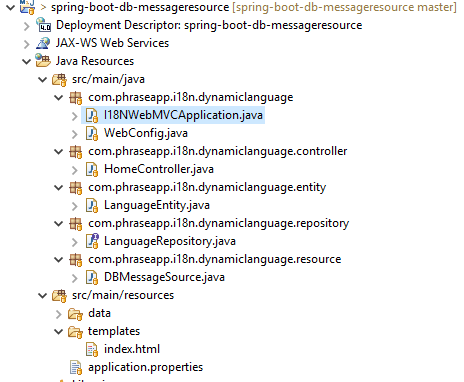Select the project name 'spring-boot-db-messageresource'
Viewport: 464px width, 382px height.
[x=140, y=7]
